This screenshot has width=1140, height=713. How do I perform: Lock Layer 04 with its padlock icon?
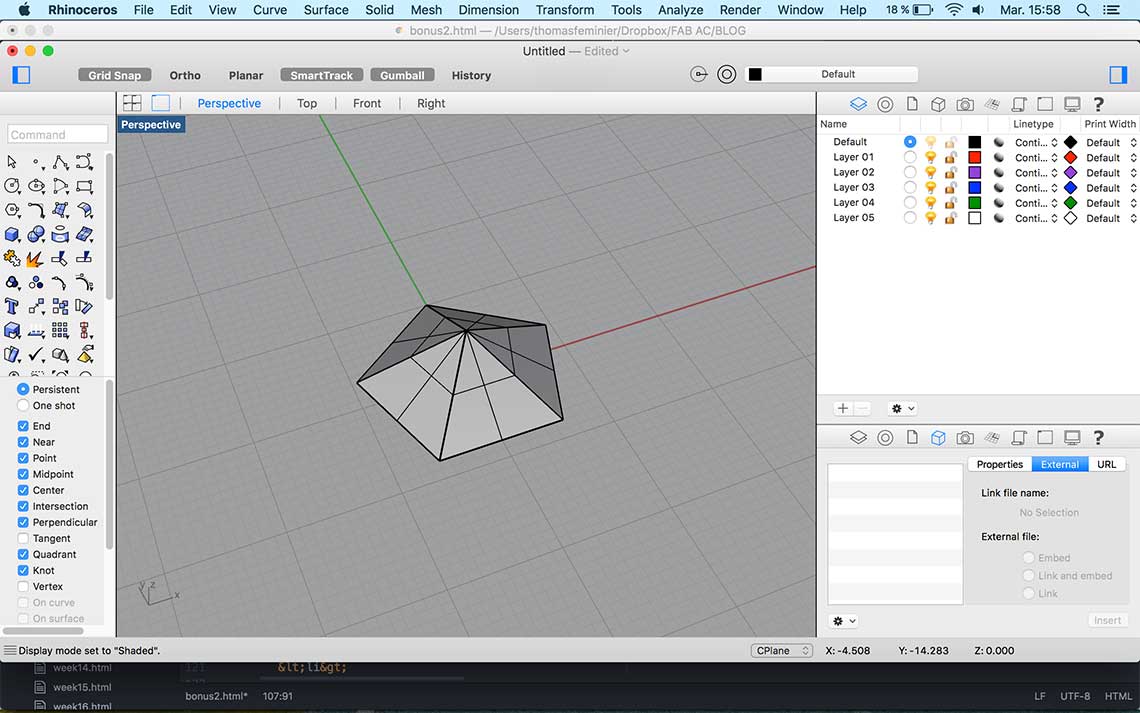[x=950, y=203]
